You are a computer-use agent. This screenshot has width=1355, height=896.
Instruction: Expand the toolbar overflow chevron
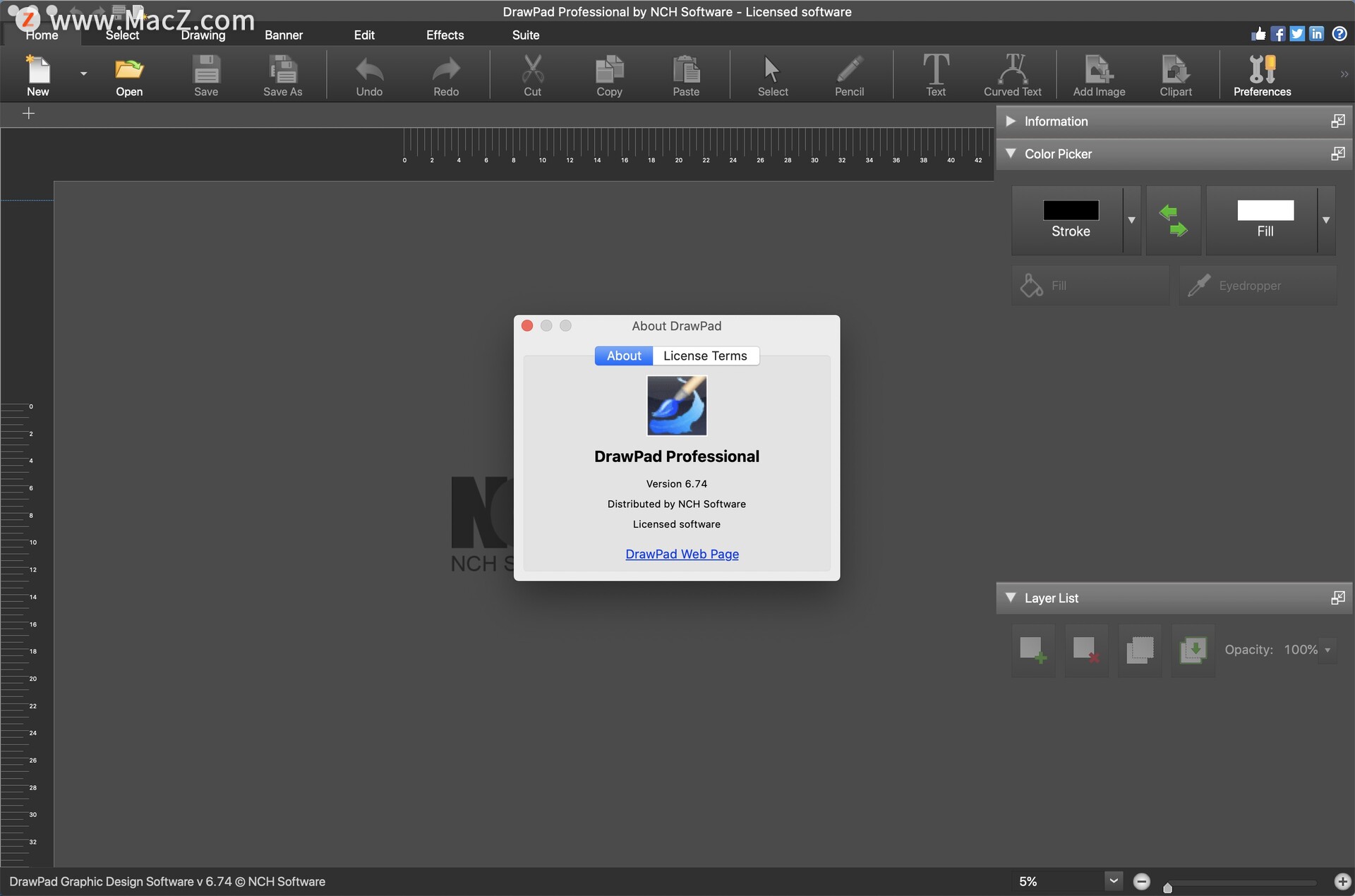tap(1344, 73)
